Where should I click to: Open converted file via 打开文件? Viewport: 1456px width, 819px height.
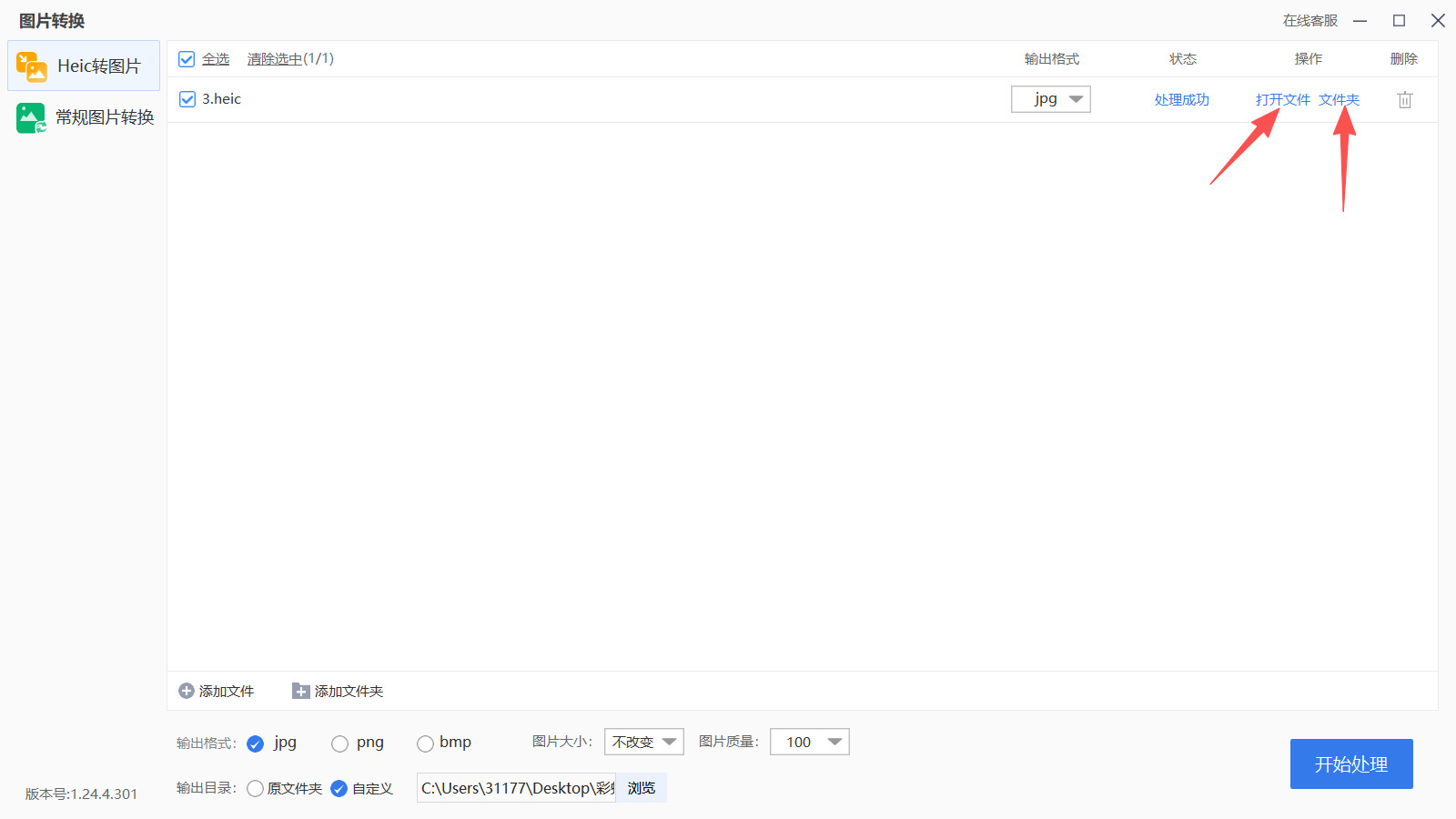(x=1283, y=100)
